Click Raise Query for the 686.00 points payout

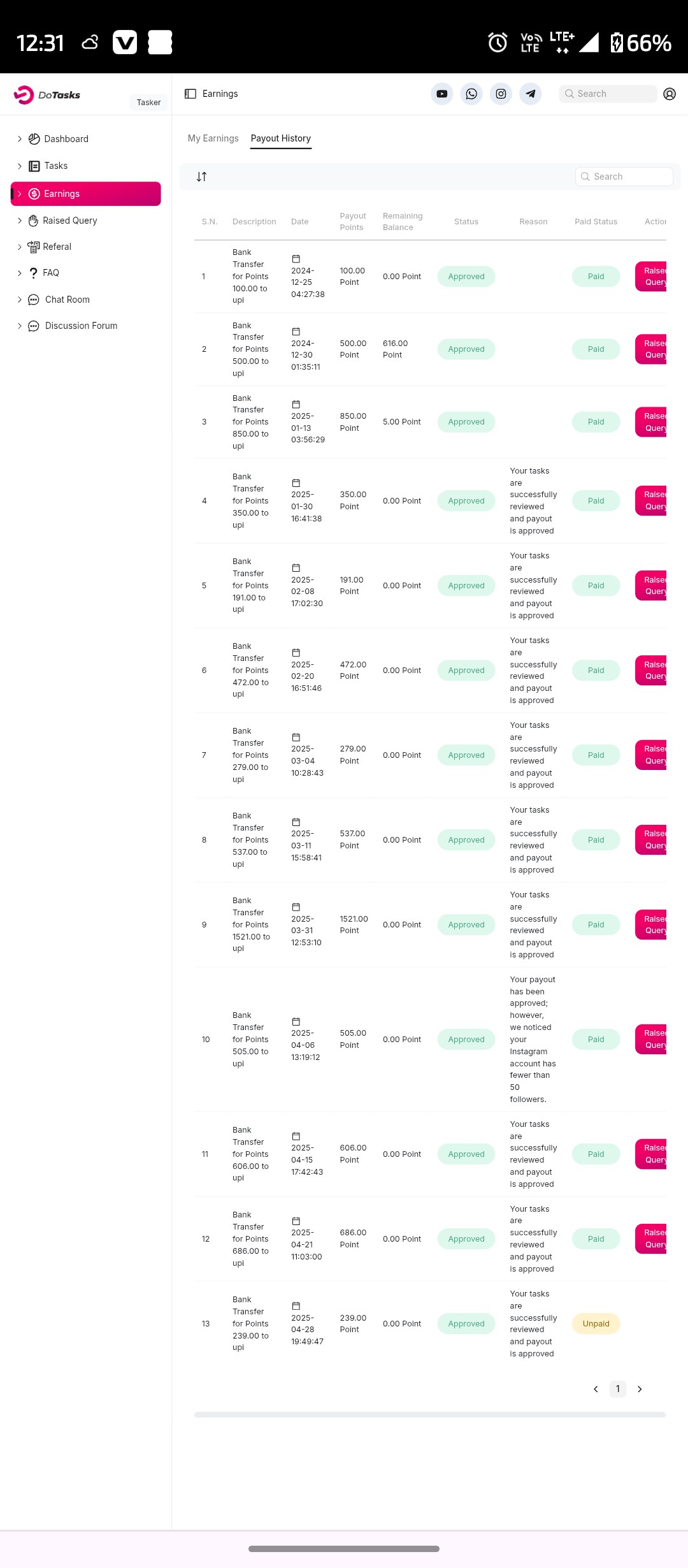click(x=651, y=1238)
